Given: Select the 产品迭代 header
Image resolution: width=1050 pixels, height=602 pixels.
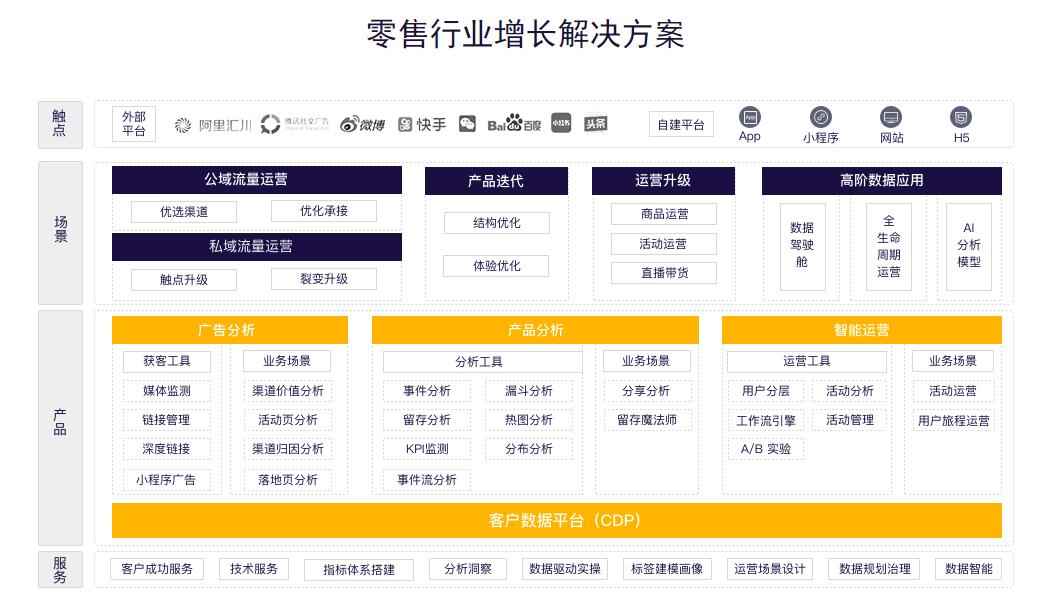Looking at the screenshot, I should pos(496,181).
